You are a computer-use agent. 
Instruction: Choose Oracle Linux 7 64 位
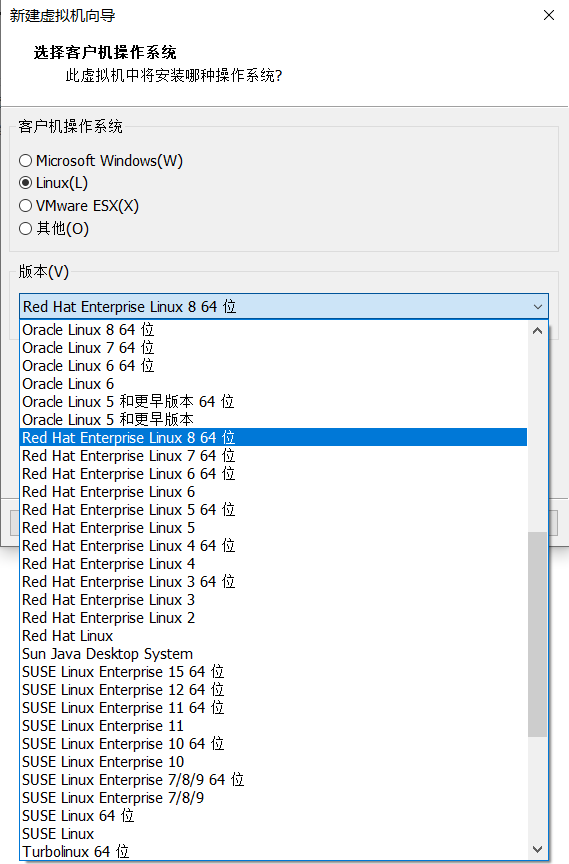[x=273, y=348]
